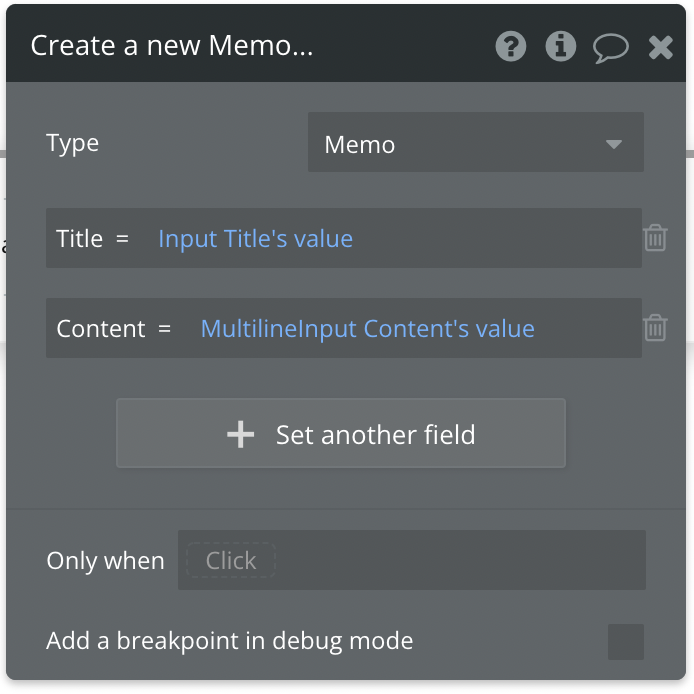Click the Add a breakpoint label text
This screenshot has width=694, height=694.
click(x=230, y=641)
